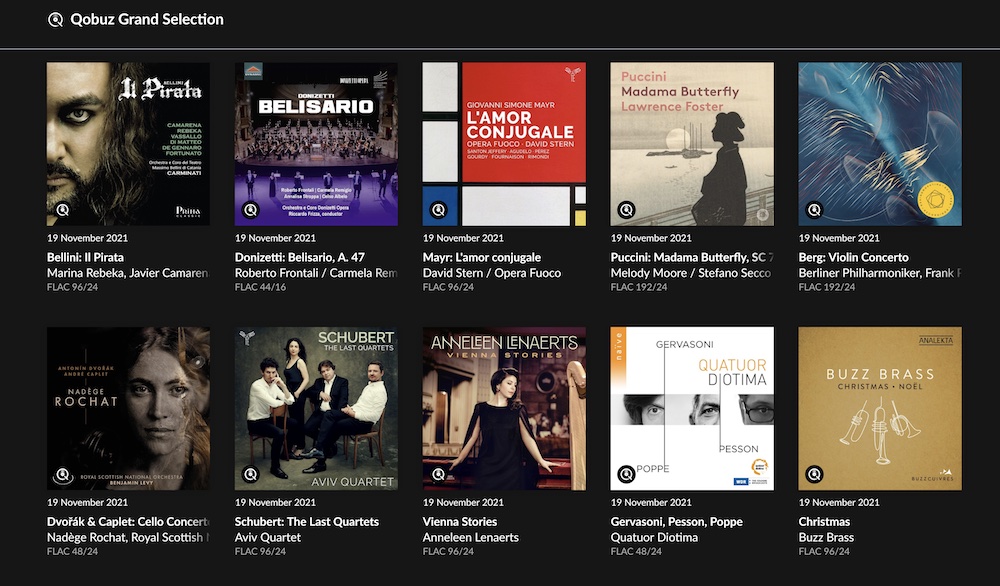Viewport: 1000px width, 586px height.
Task: Select title 'Christmas' by Buzz Brass
Action: click(824, 522)
